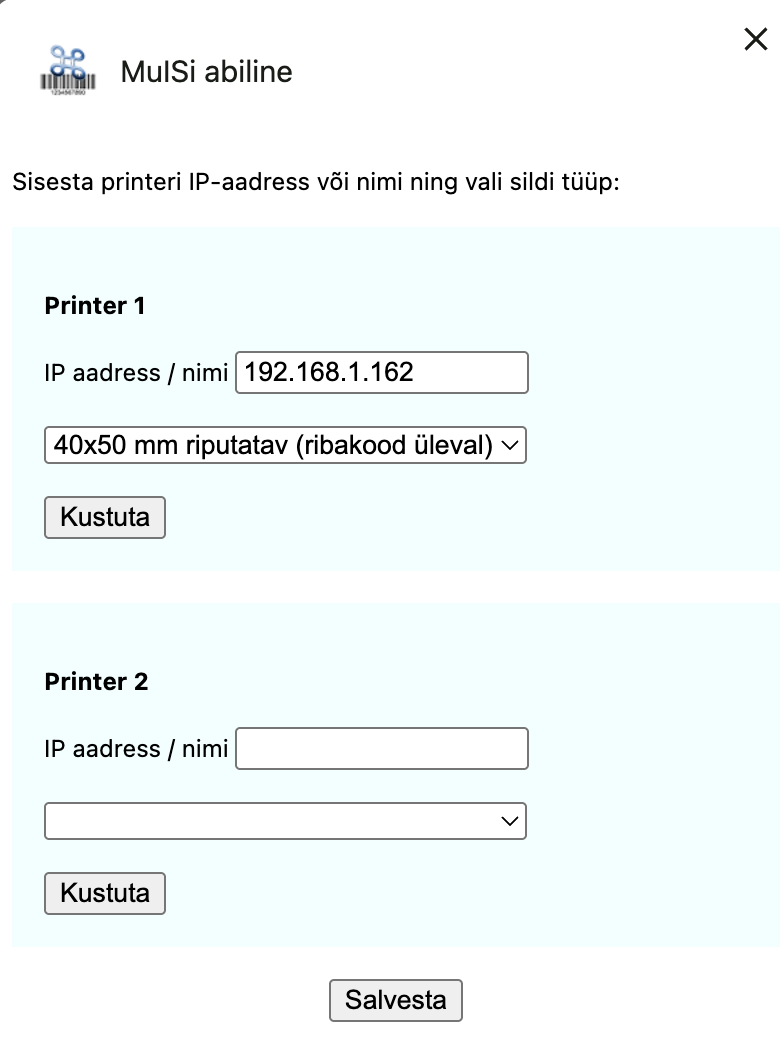Click the Printer 2 'IP aadress / nimi' label
784x1040 pixels.
(136, 749)
